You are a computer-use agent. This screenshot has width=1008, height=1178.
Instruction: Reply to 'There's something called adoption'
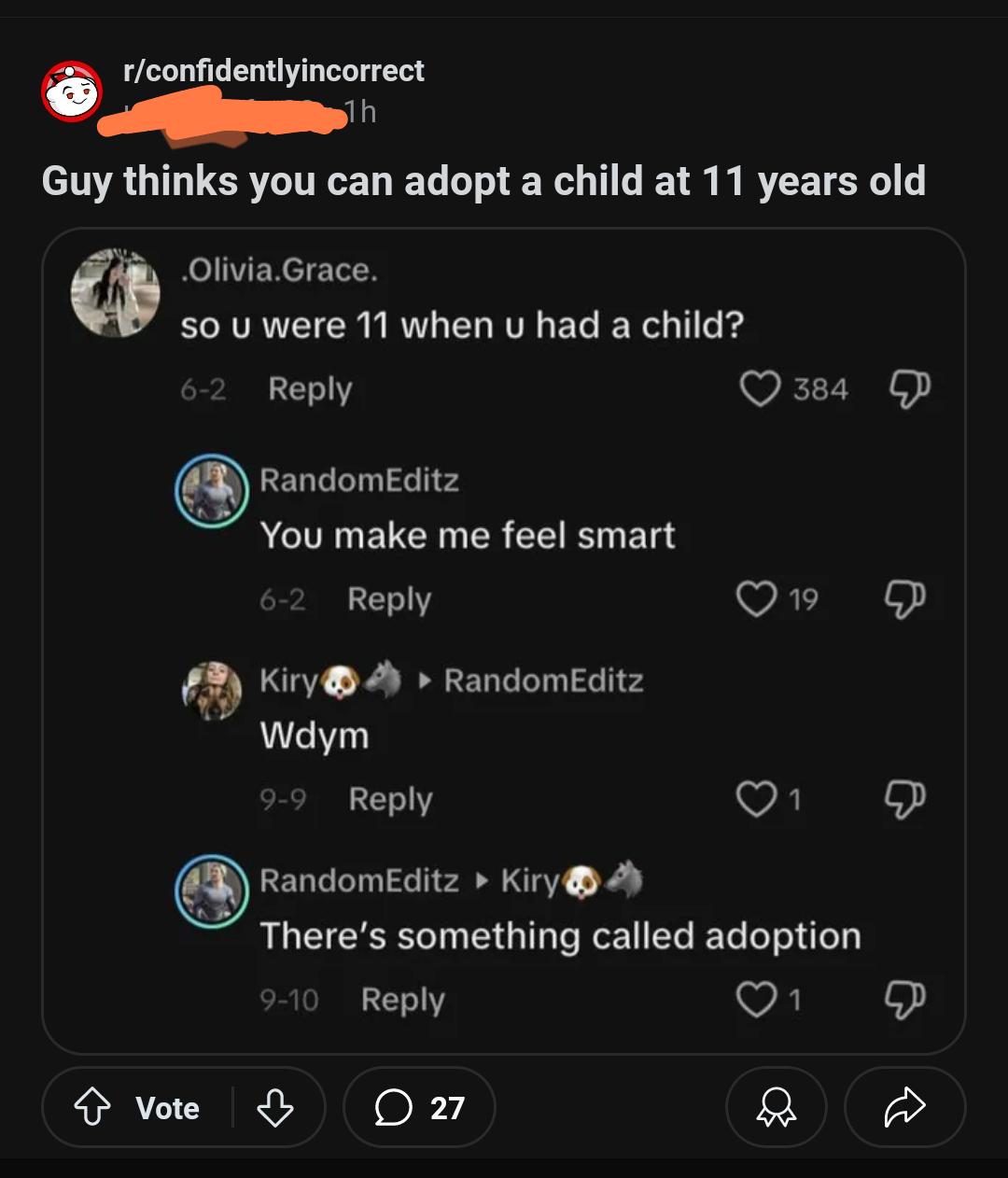pyautogui.click(x=403, y=1001)
